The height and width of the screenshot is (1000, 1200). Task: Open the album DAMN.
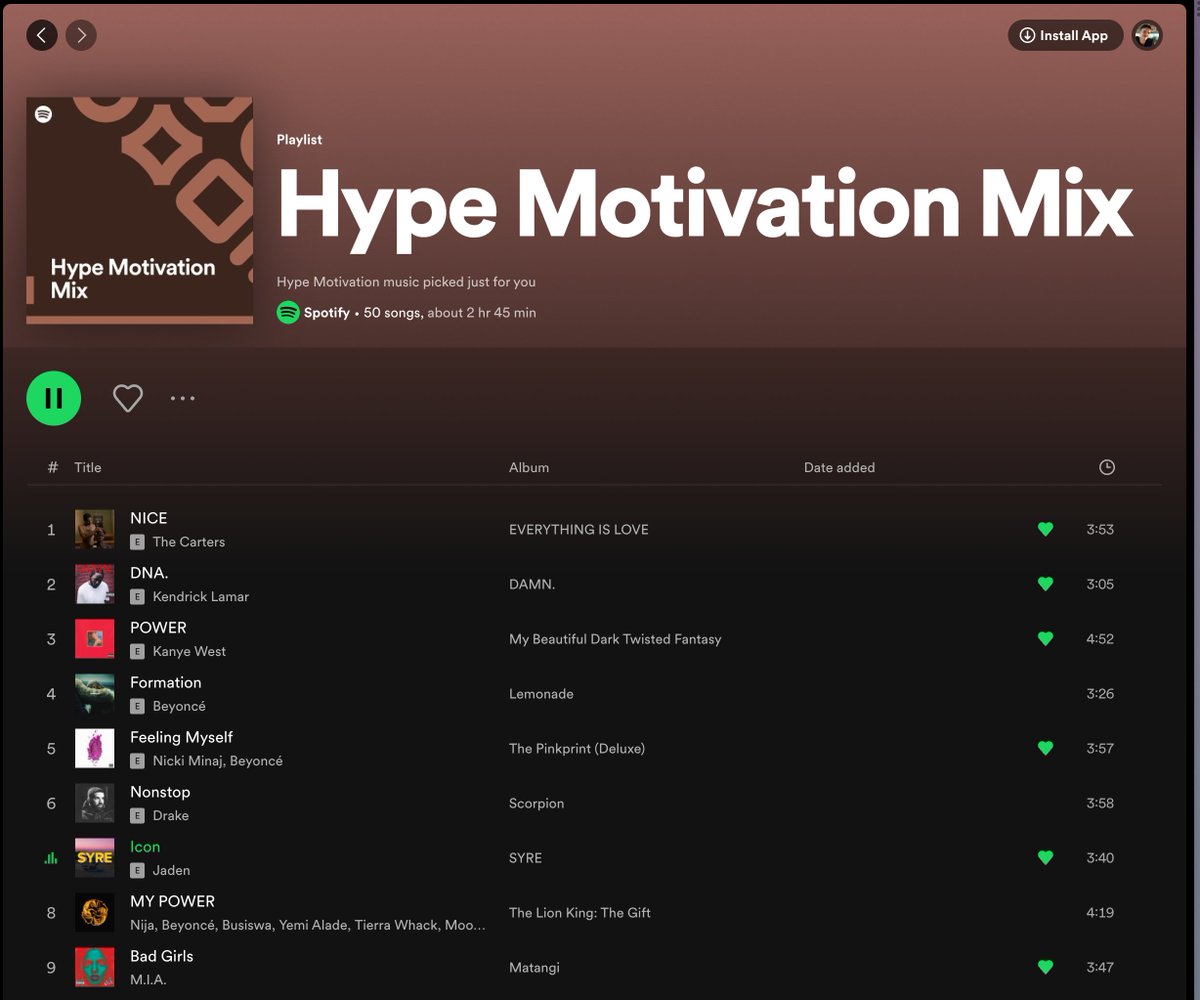pos(532,584)
